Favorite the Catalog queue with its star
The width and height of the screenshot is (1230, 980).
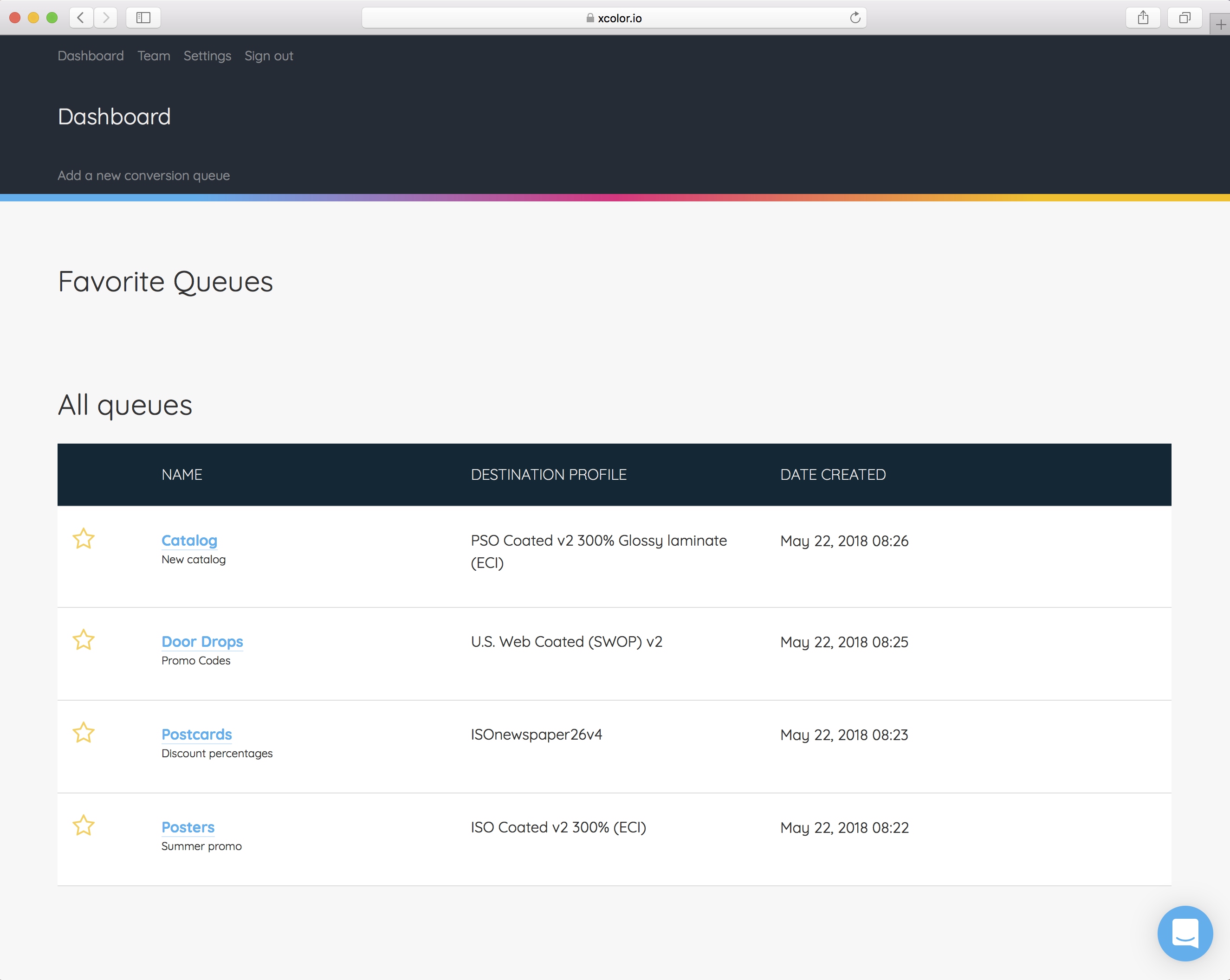(83, 538)
